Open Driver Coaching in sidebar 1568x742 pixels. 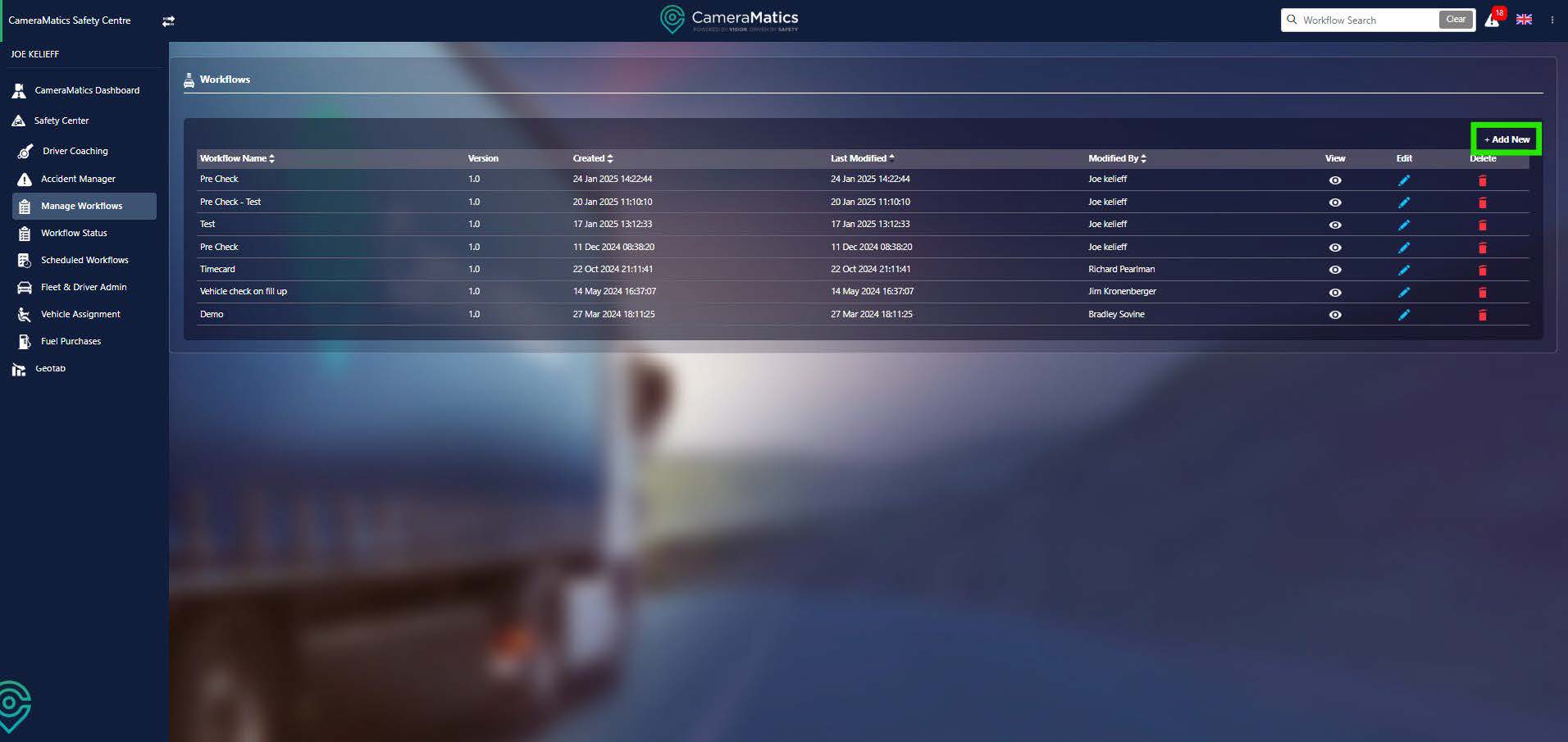[75, 151]
